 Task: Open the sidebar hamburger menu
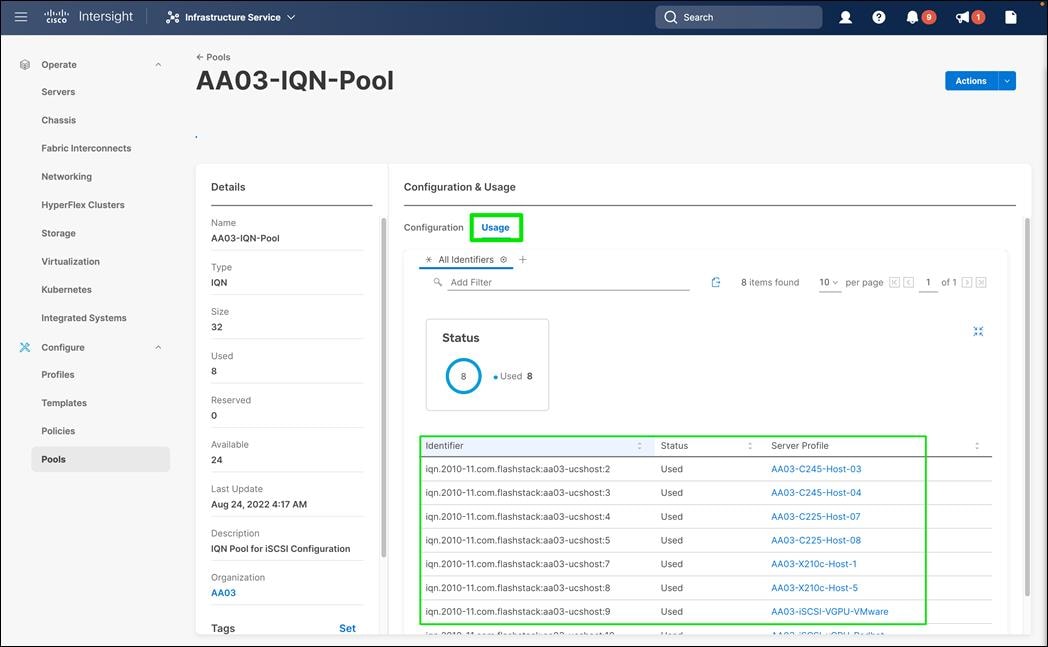(x=20, y=17)
